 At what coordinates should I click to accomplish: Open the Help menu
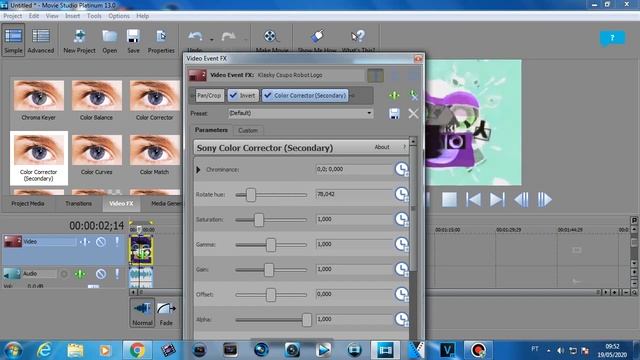(142, 16)
